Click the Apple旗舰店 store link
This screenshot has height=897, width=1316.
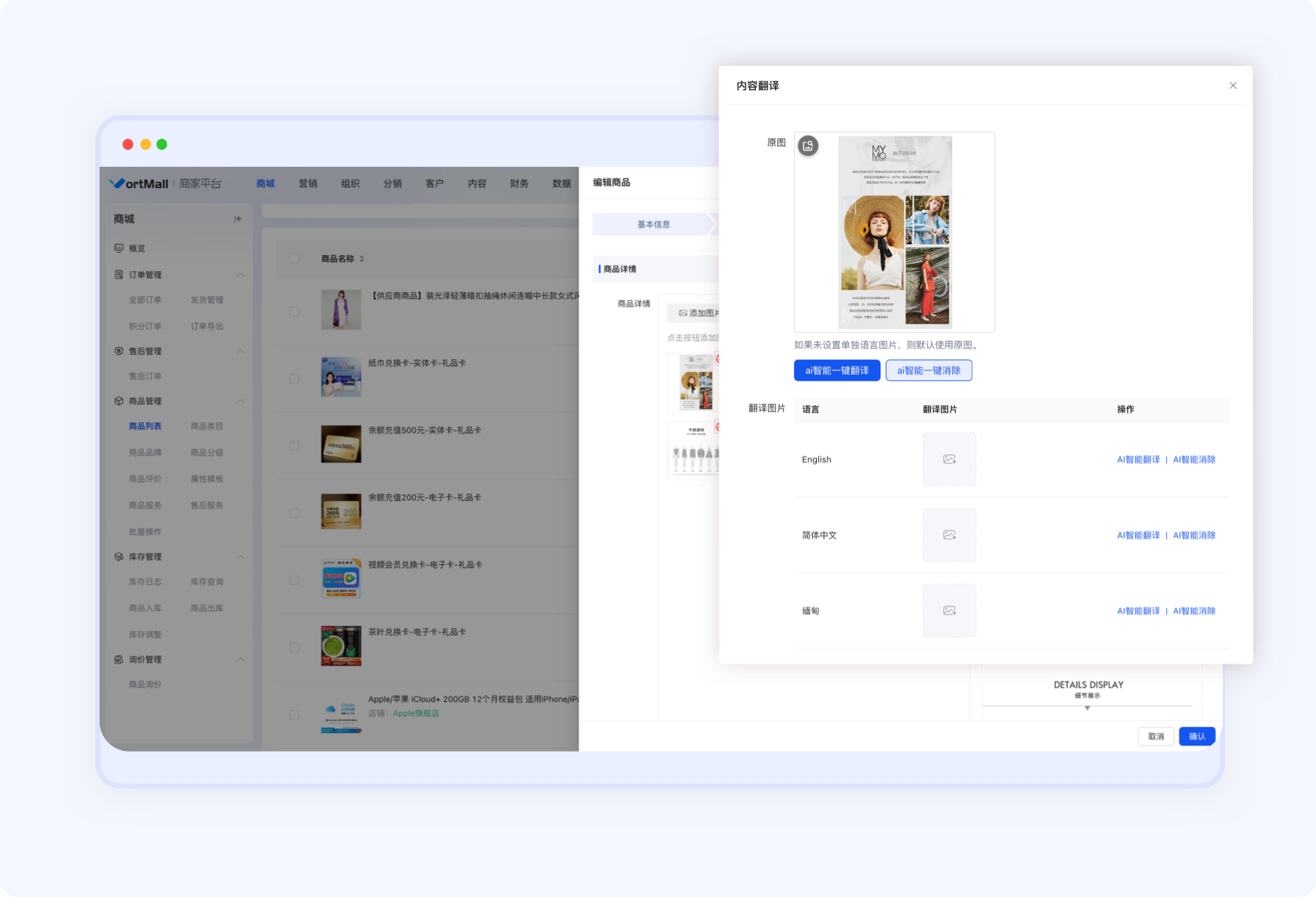(x=415, y=713)
